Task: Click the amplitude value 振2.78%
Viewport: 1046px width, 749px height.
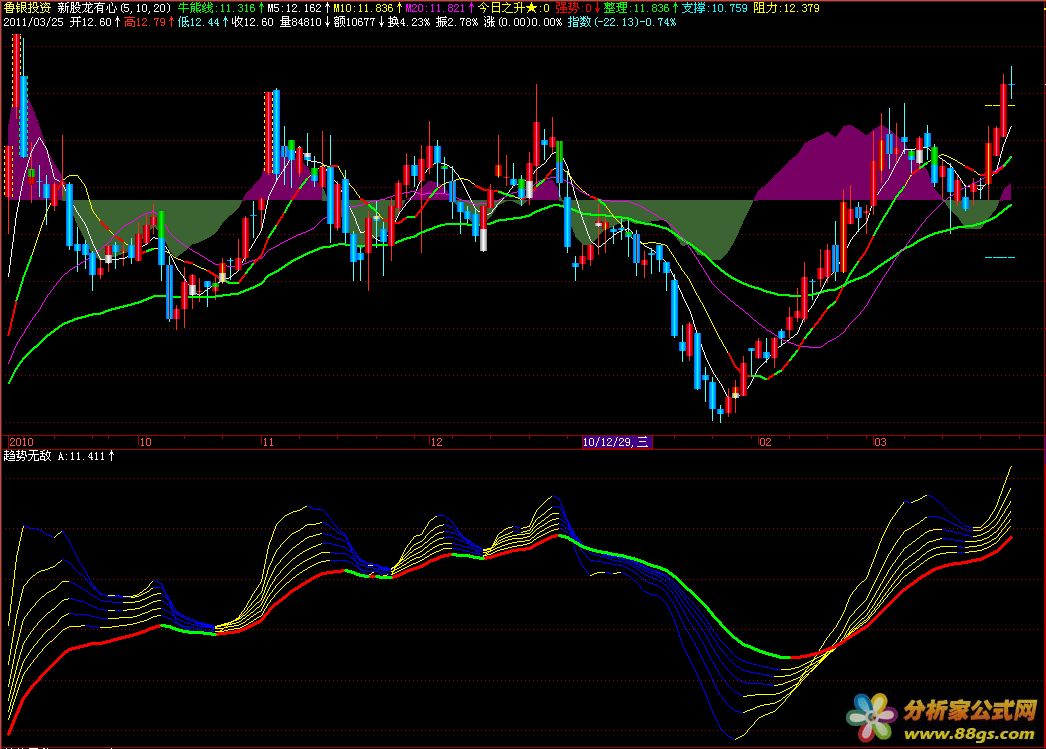Action: point(457,22)
